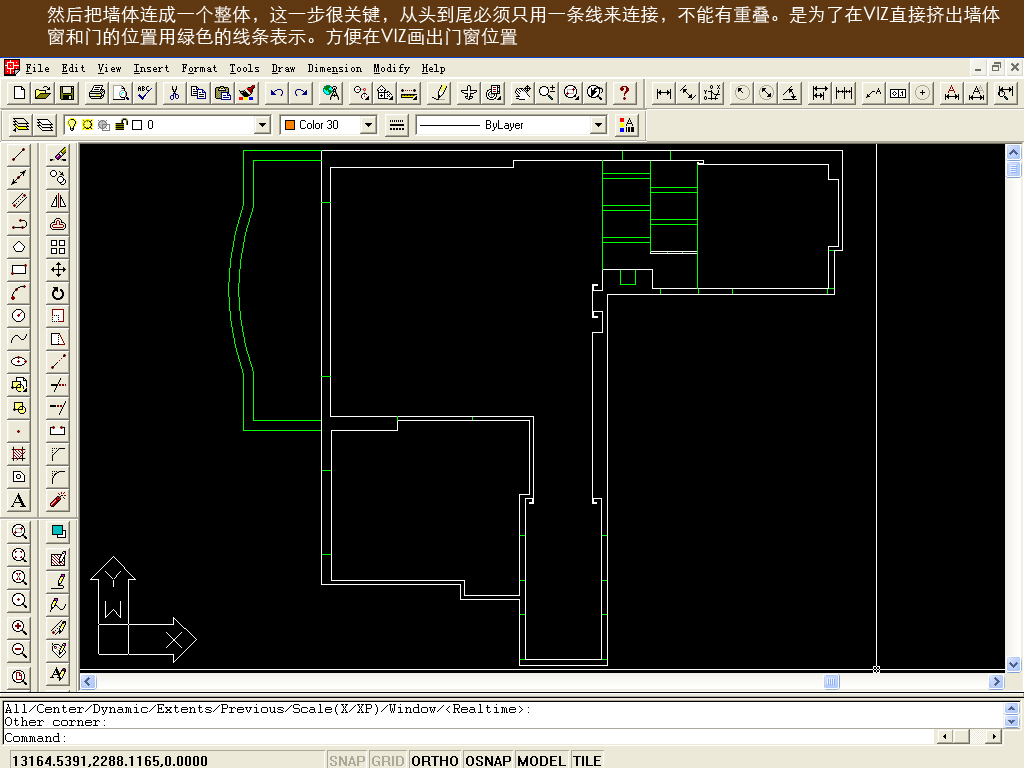Select the Ellipse draw tool
Screen dimensions: 1024x768
pyautogui.click(x=19, y=362)
